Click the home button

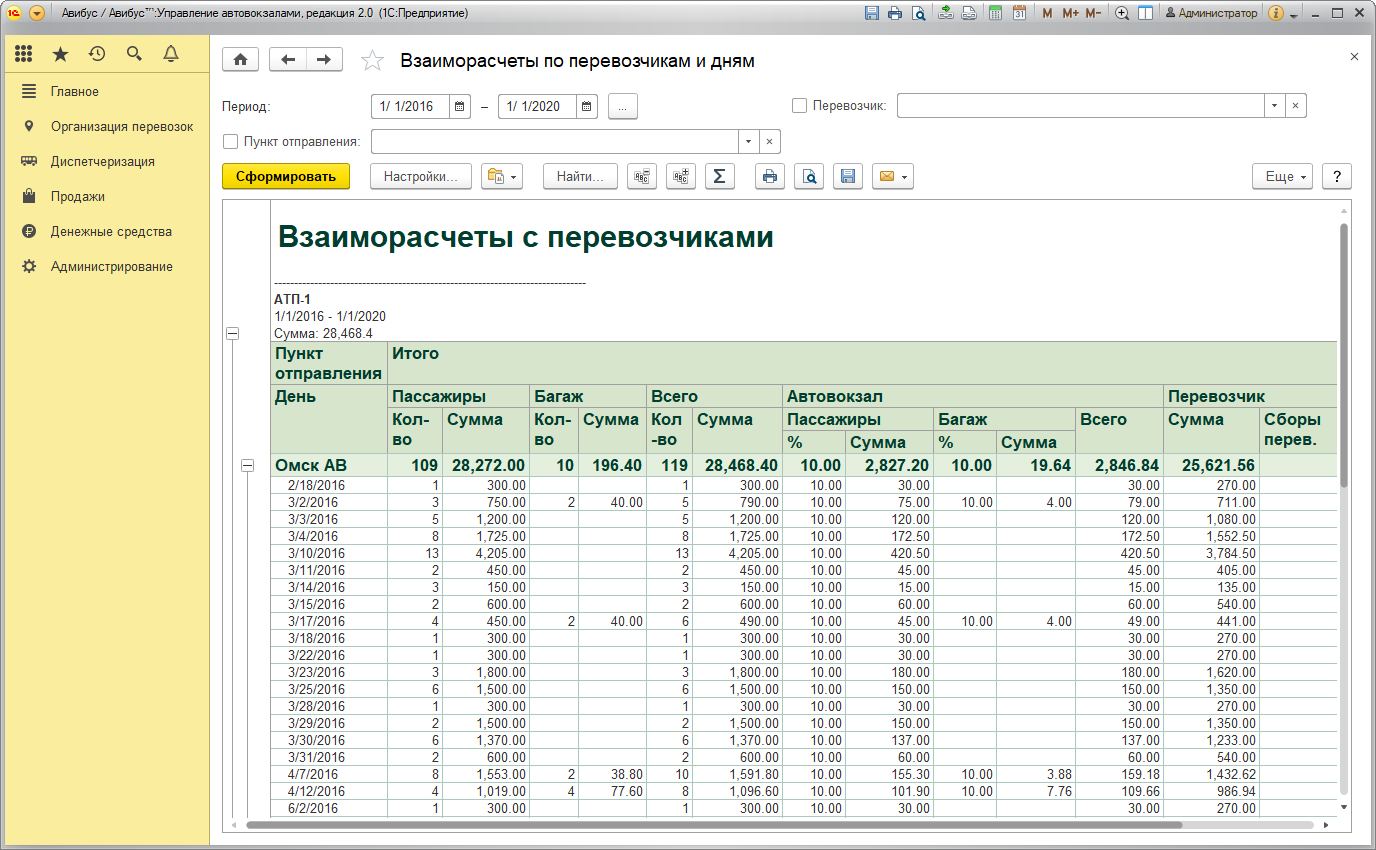240,60
